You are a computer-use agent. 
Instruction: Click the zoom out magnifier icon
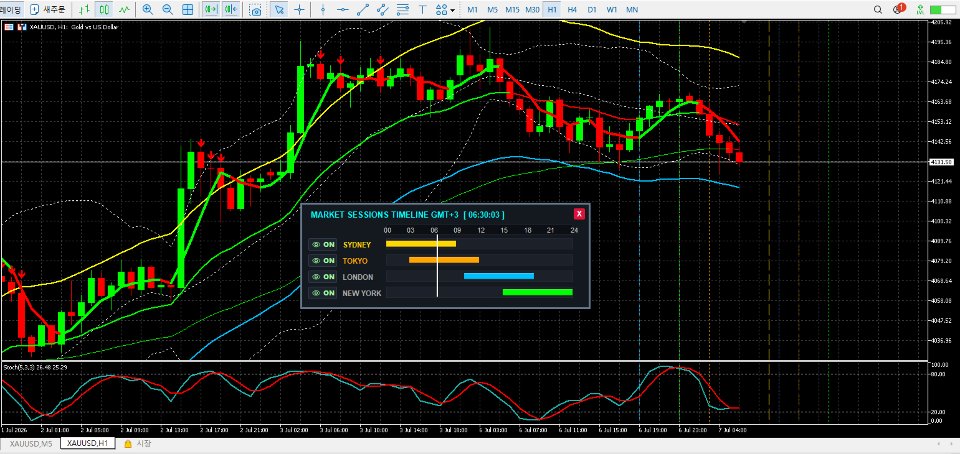pos(167,10)
